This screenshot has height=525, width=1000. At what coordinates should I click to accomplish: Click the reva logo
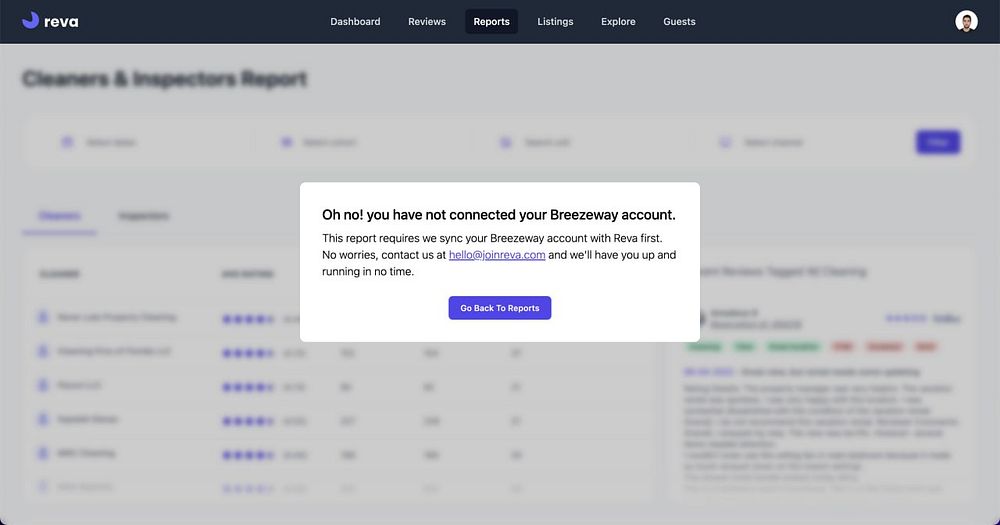[50, 21]
